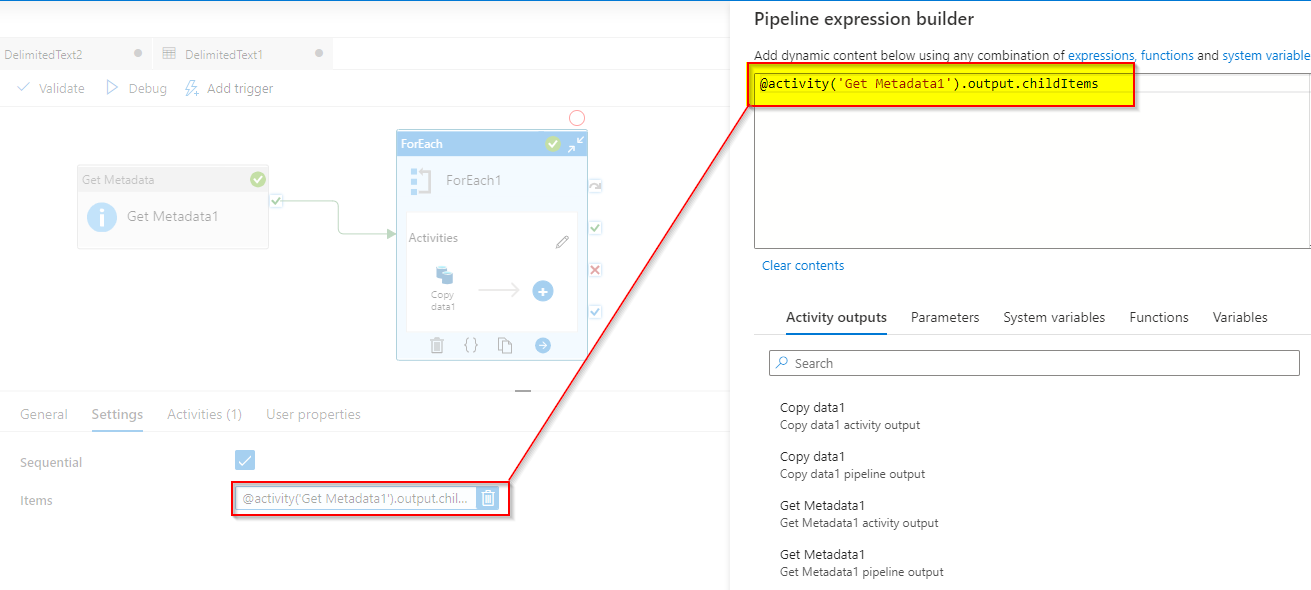Screen dimensions: 1311x590
Task: Click the Add trigger button
Action: tap(229, 88)
